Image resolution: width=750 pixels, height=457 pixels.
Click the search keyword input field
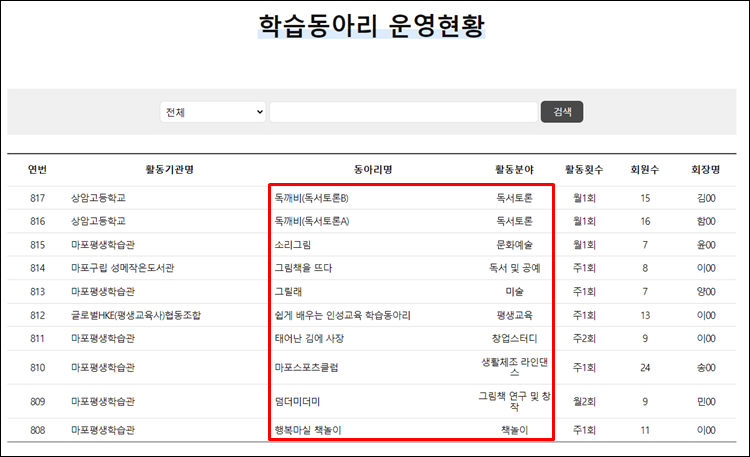tap(404, 112)
